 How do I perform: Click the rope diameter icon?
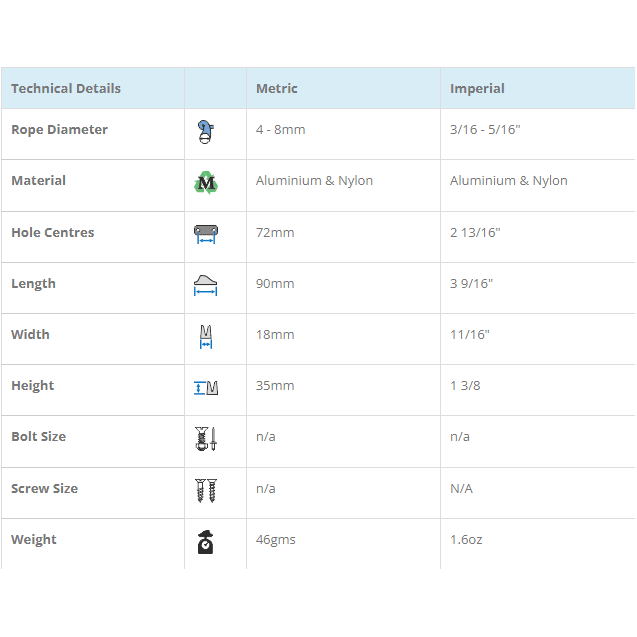tap(206, 131)
